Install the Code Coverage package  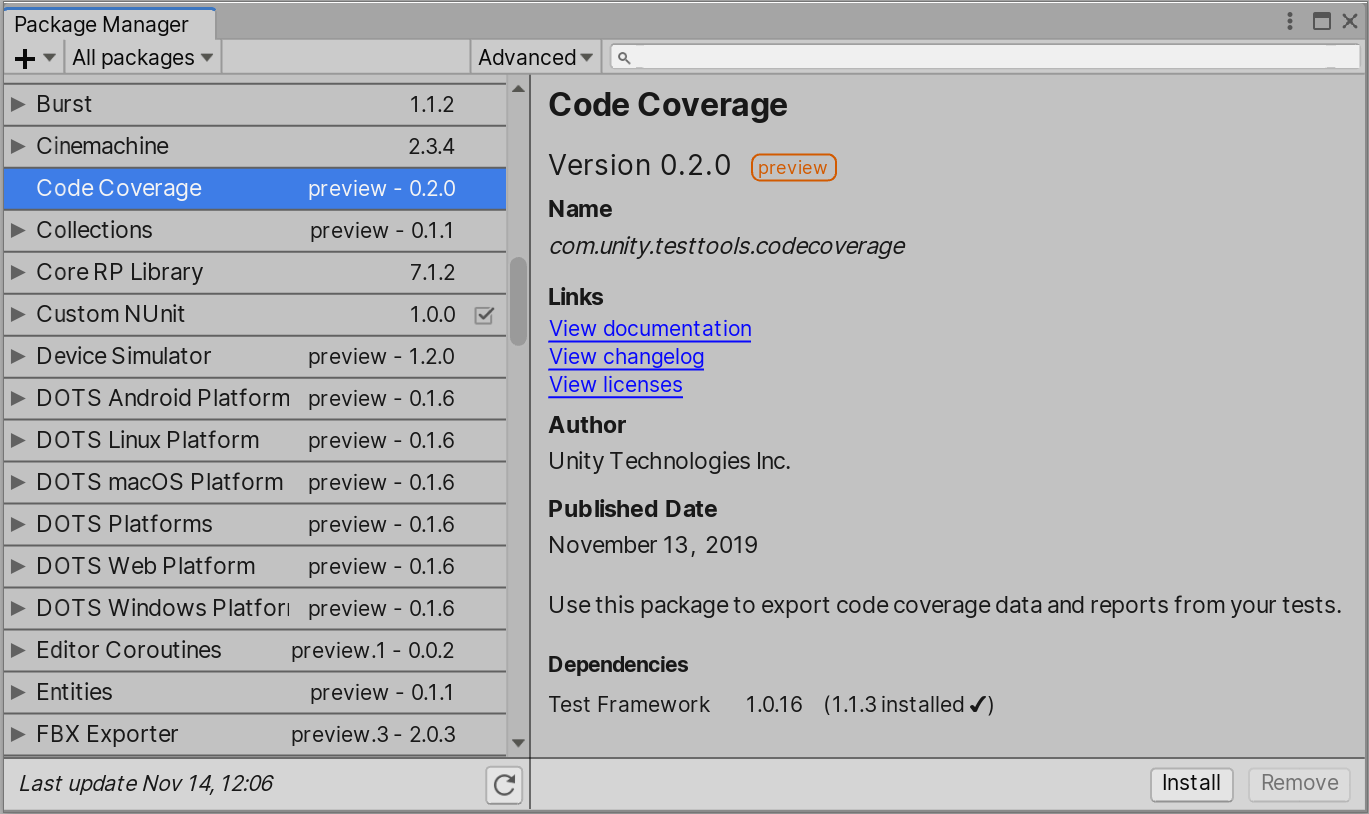click(1191, 784)
